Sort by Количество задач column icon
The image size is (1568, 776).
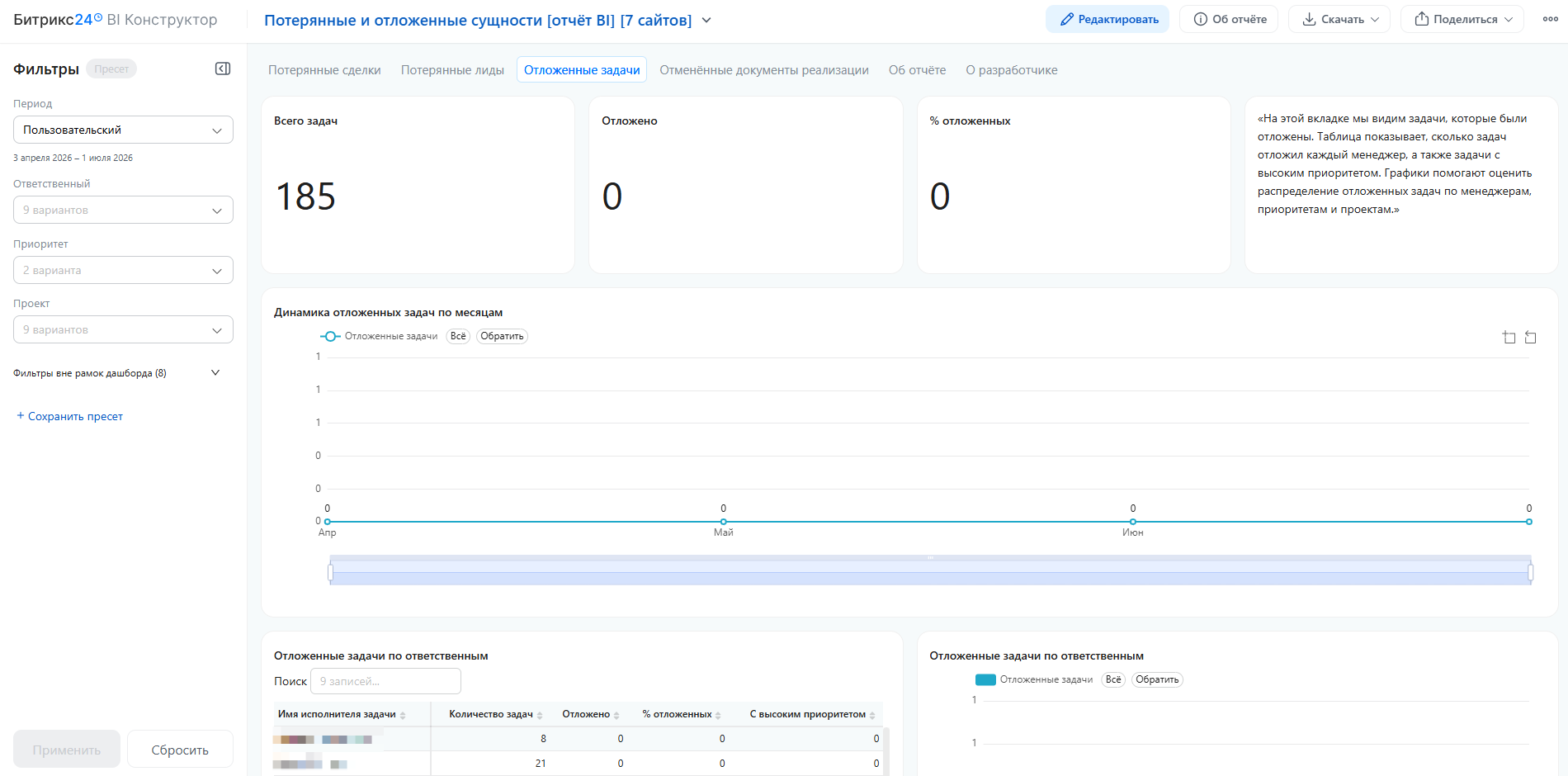(x=540, y=715)
